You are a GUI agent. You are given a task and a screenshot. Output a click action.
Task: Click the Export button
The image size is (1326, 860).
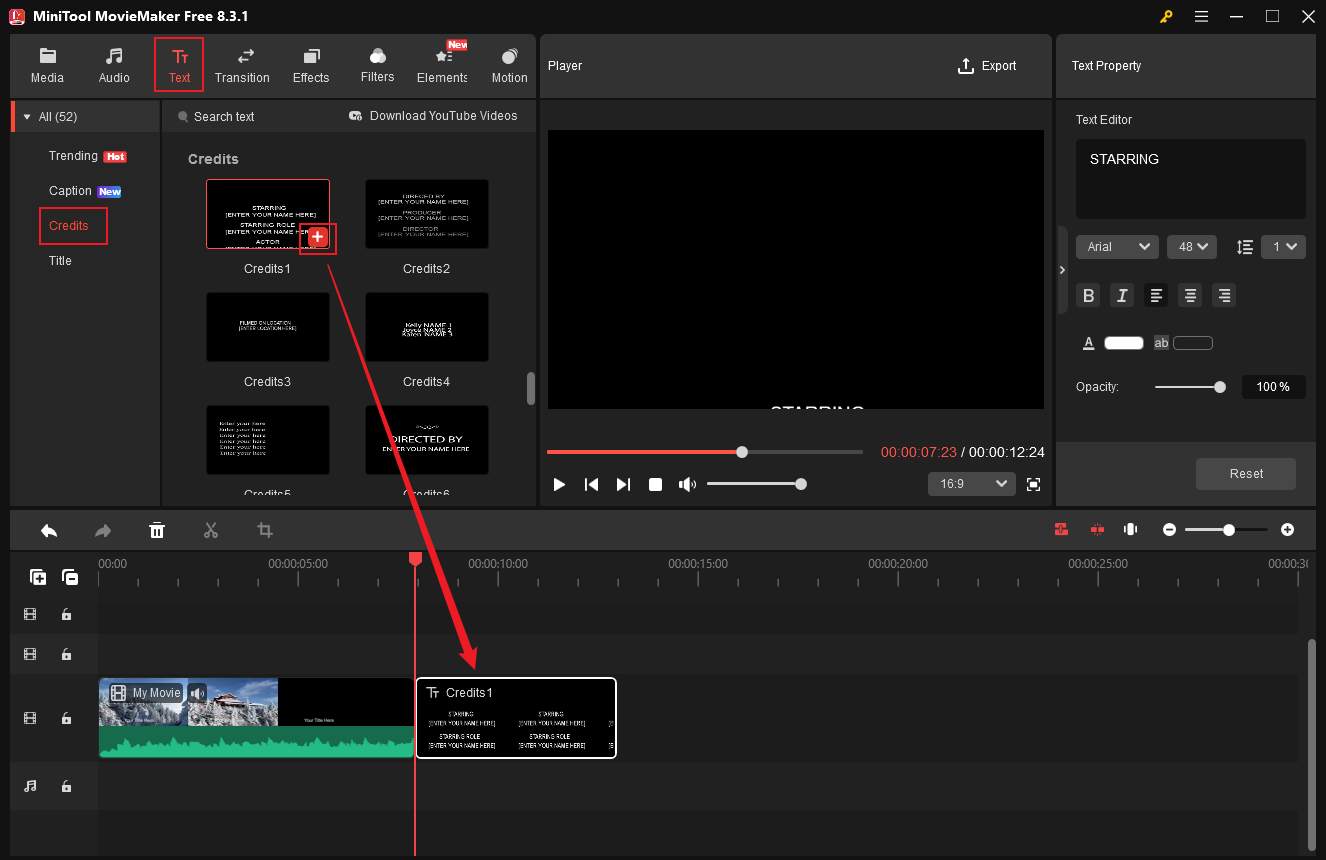tap(987, 65)
